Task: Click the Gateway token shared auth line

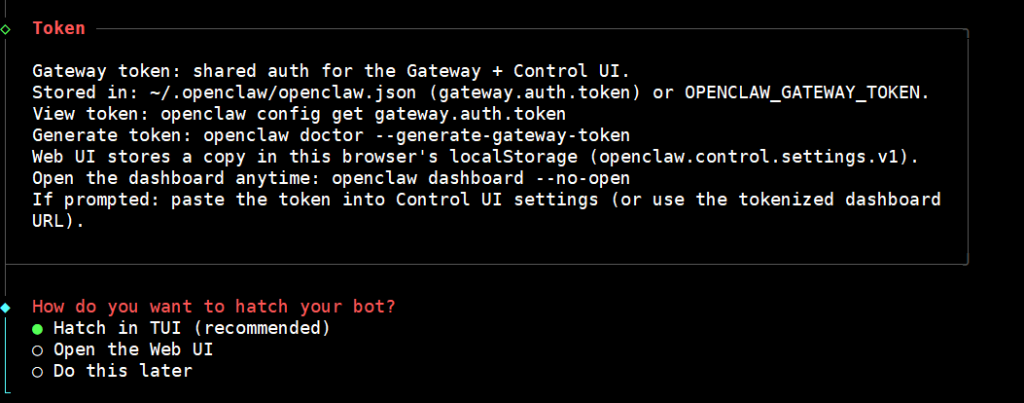Action: [330, 71]
